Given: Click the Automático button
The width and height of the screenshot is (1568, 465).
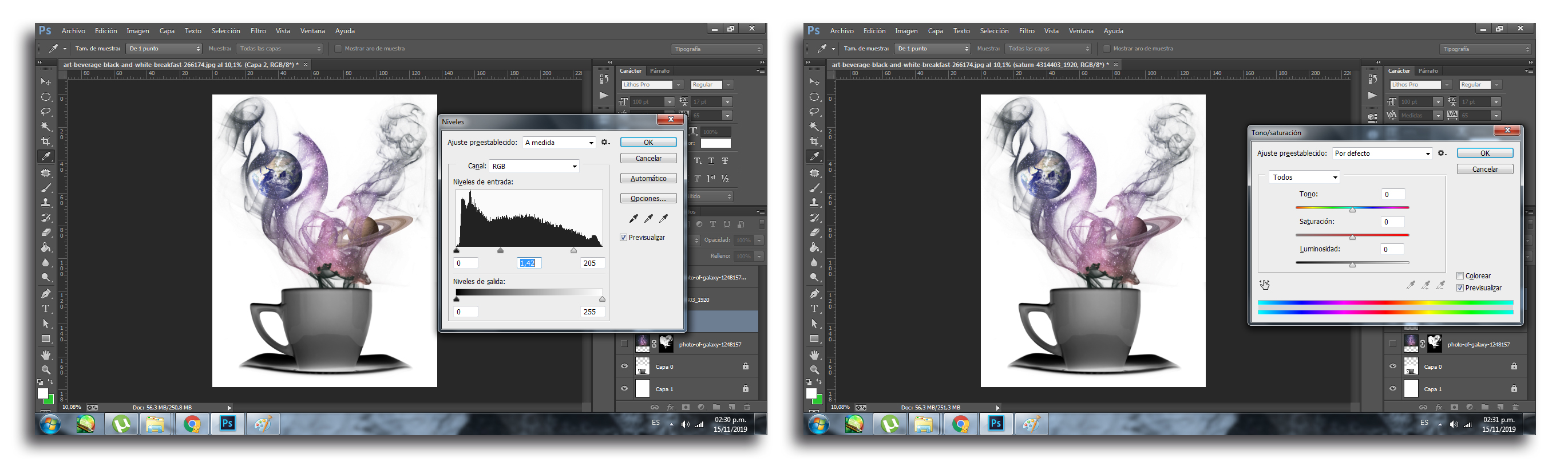Looking at the screenshot, I should 648,179.
